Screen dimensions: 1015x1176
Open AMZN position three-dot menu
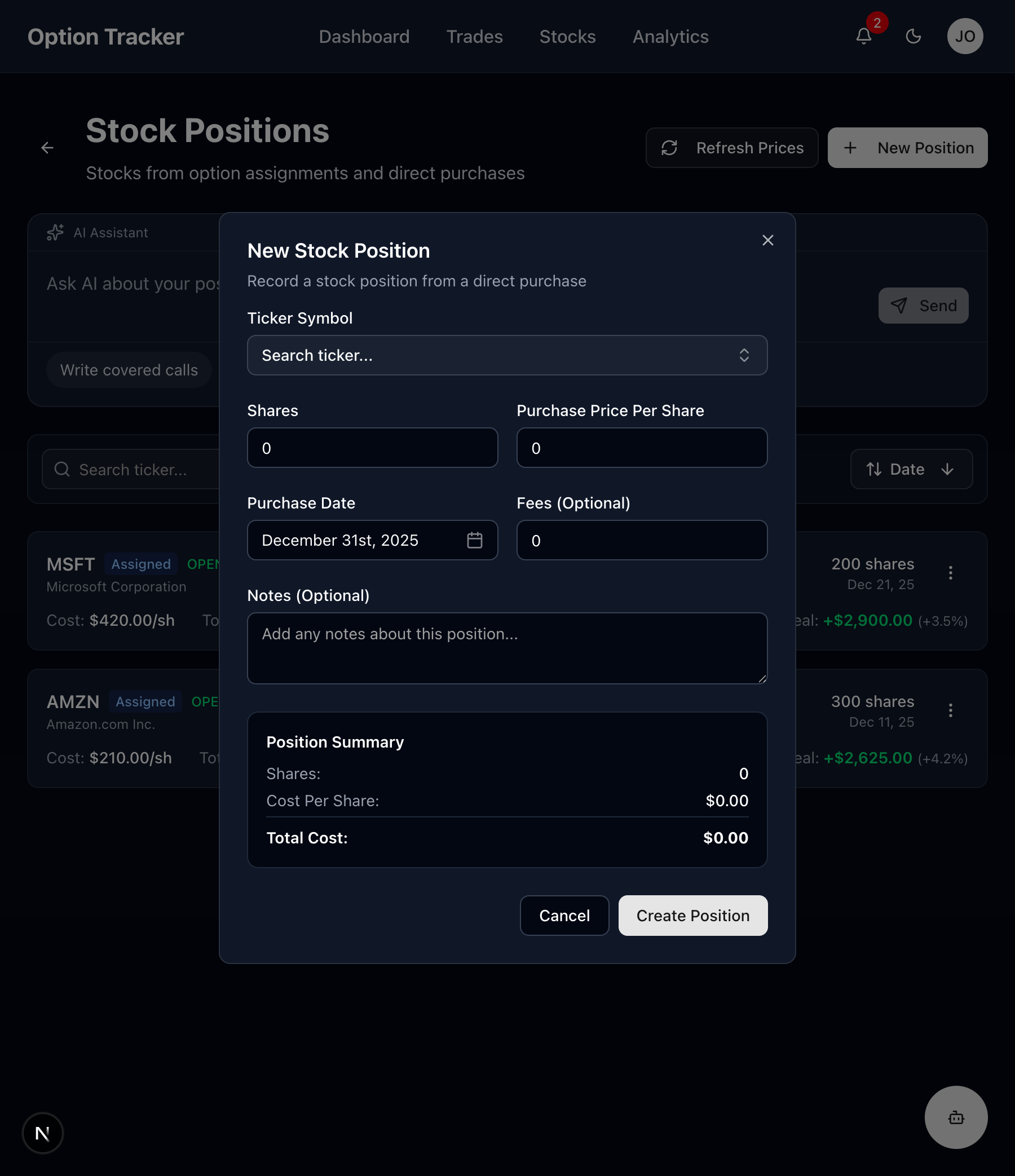(950, 710)
